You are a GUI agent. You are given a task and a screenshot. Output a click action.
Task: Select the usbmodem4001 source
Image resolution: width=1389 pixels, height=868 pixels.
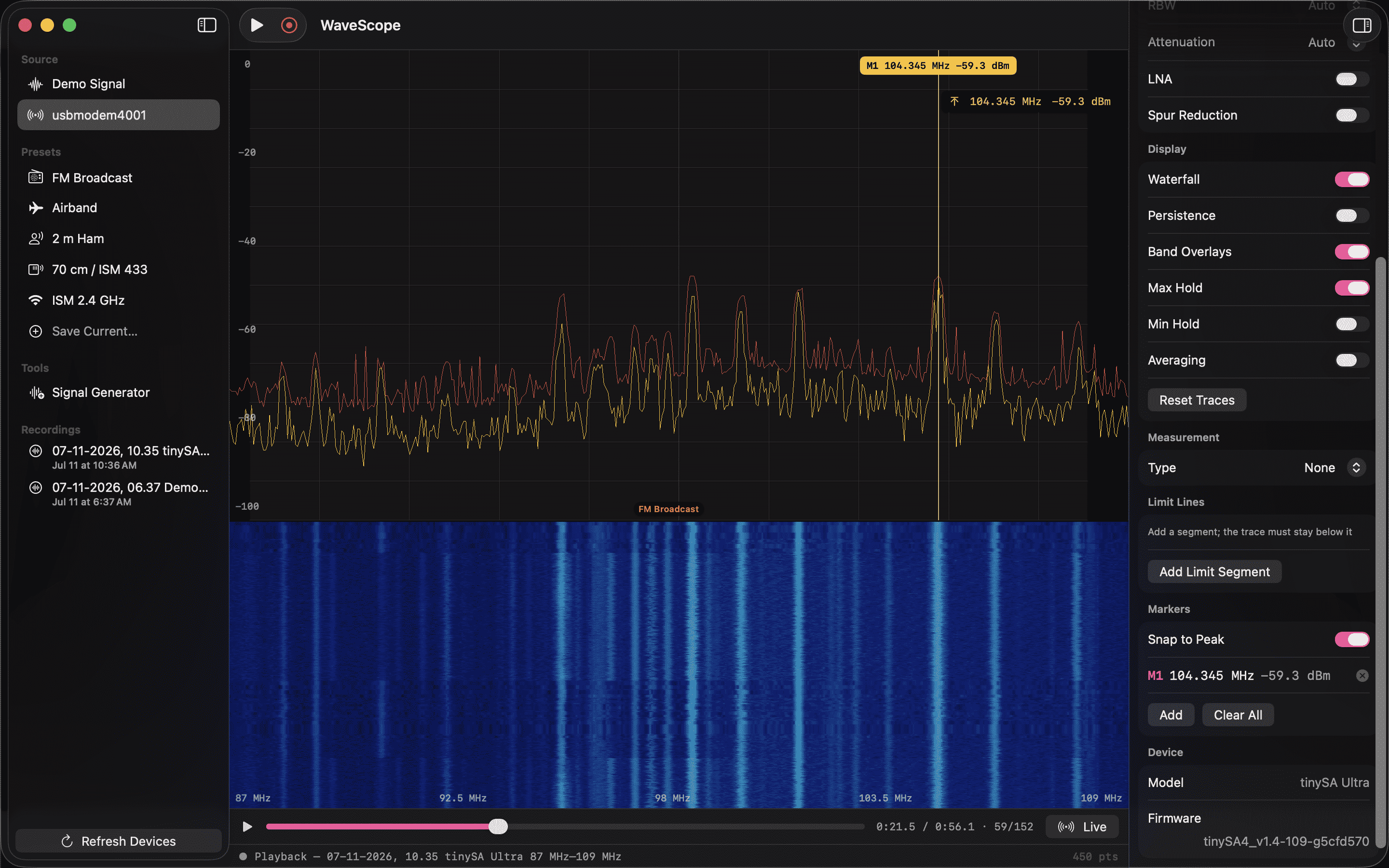click(118, 115)
